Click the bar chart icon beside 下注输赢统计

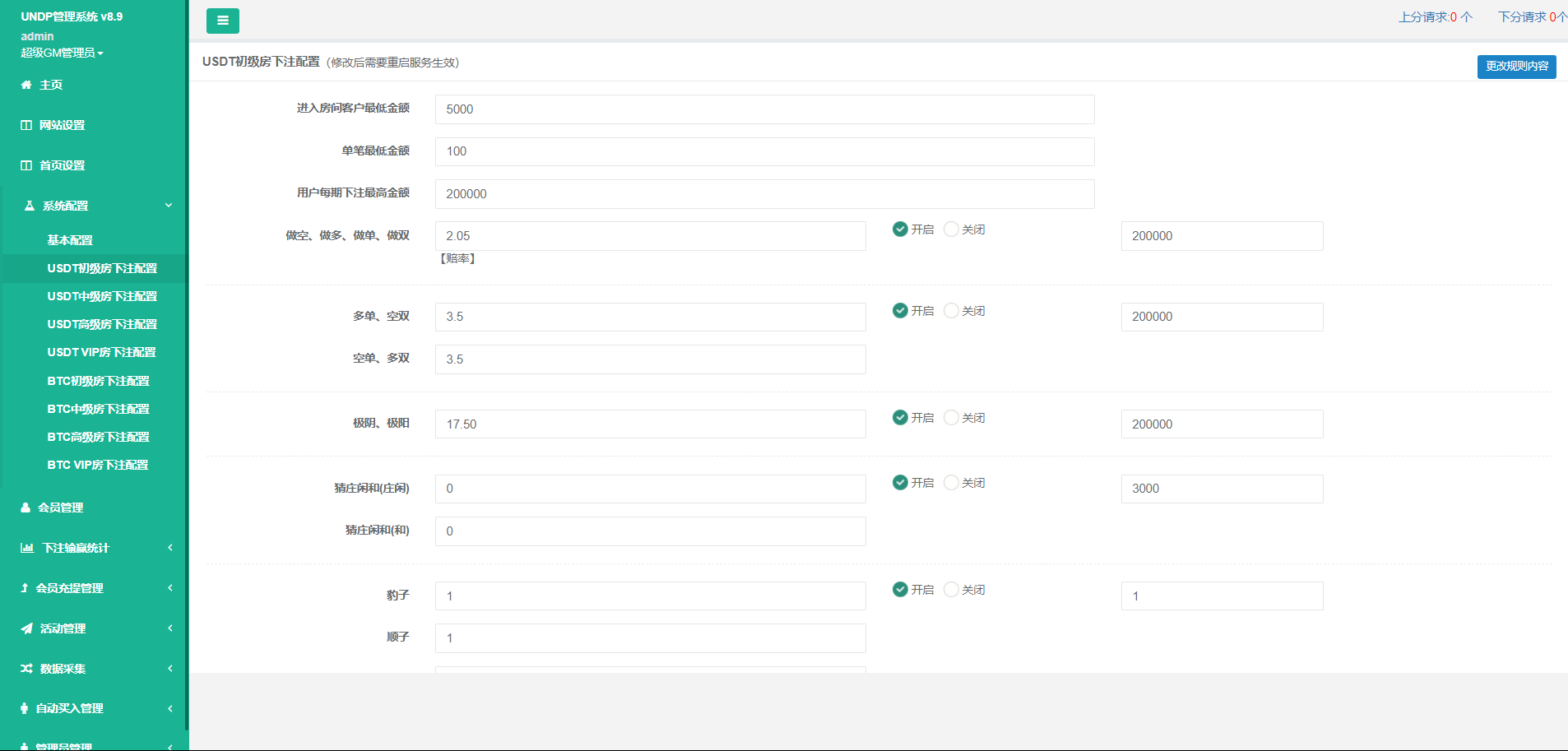[27, 548]
